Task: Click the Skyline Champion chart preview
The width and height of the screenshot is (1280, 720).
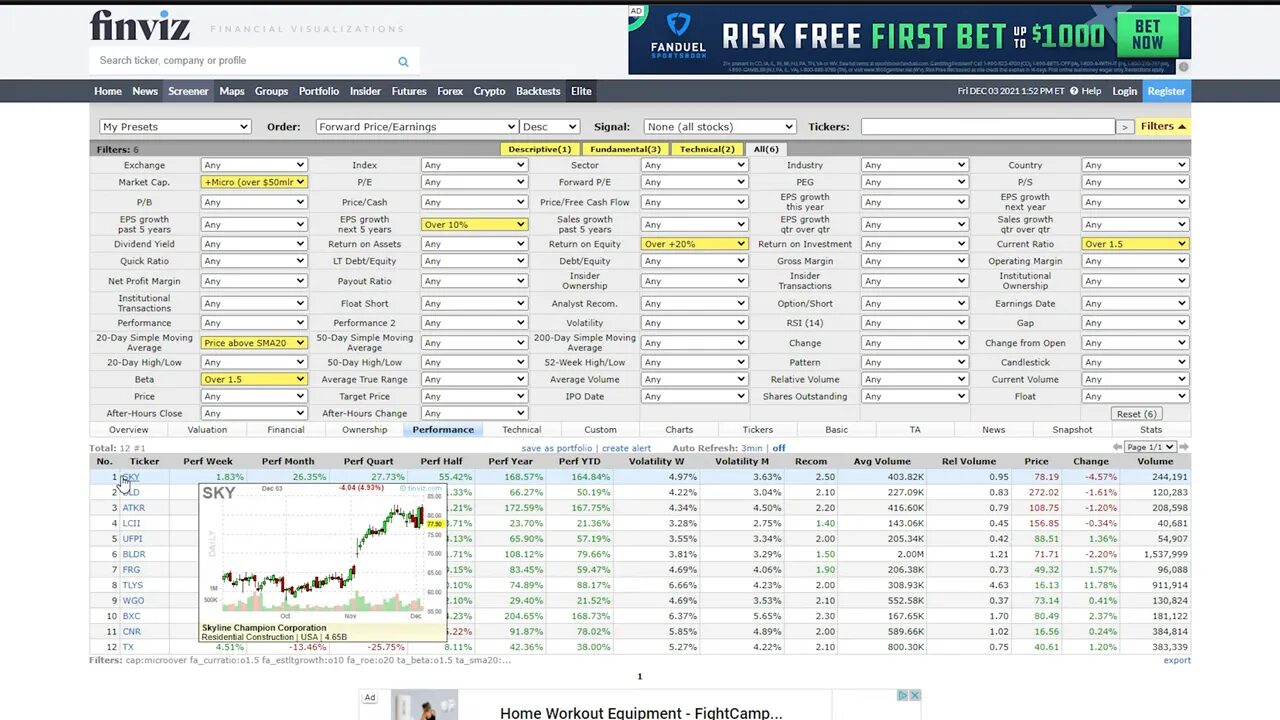Action: 320,560
